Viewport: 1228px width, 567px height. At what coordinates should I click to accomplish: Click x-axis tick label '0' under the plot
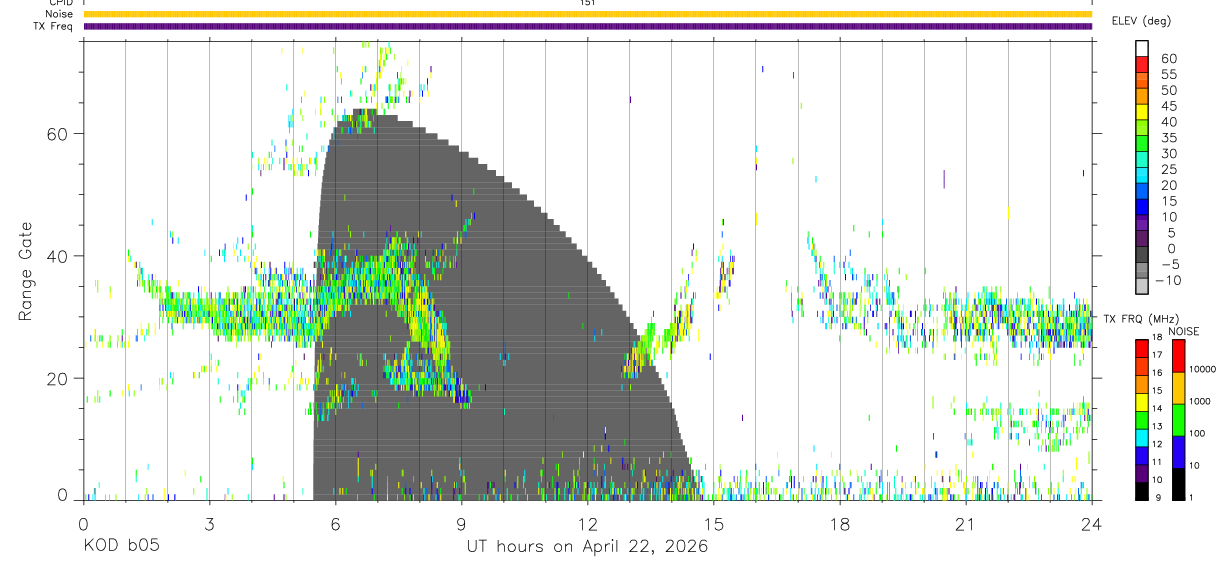[x=83, y=524]
